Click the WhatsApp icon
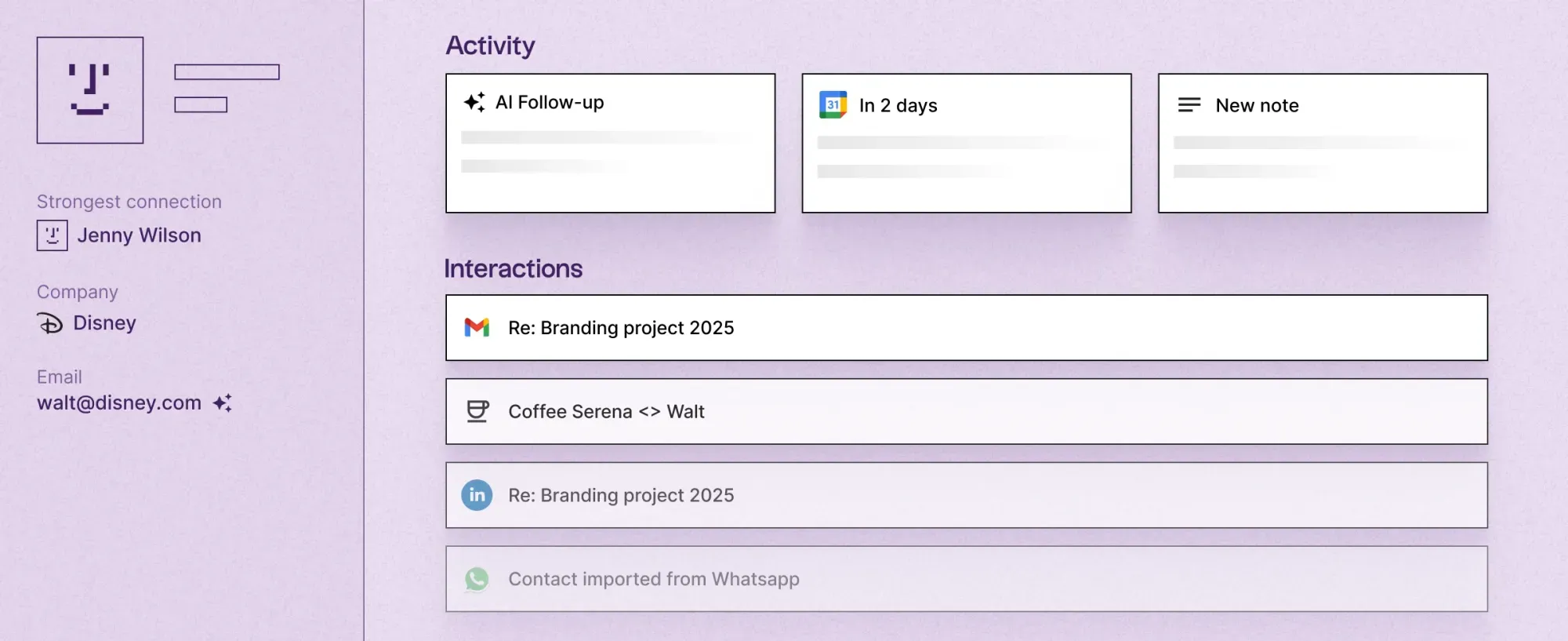Image resolution: width=1568 pixels, height=641 pixels. 477,579
